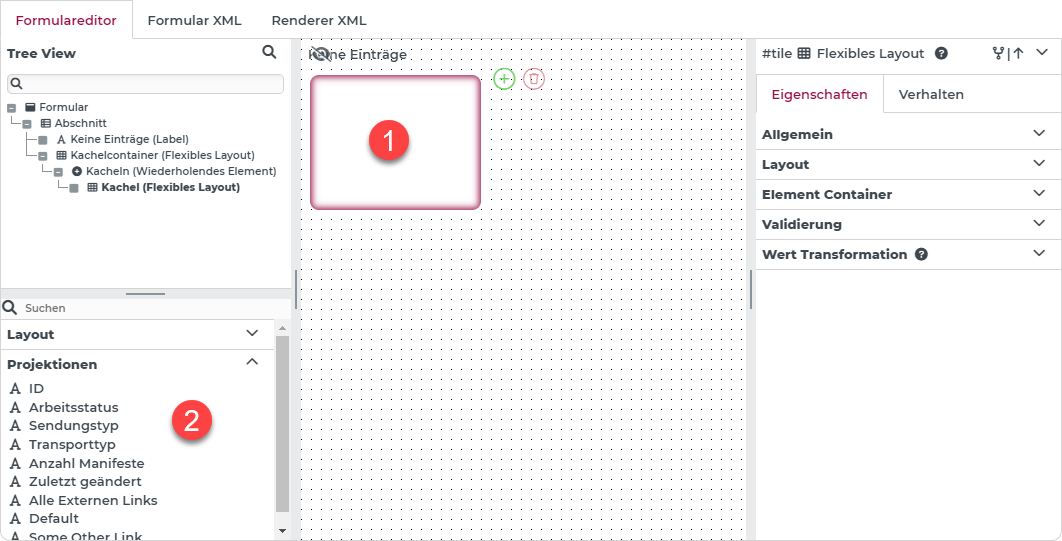The height and width of the screenshot is (541, 1062).
Task: Open the Verhalten tab
Action: 931,95
